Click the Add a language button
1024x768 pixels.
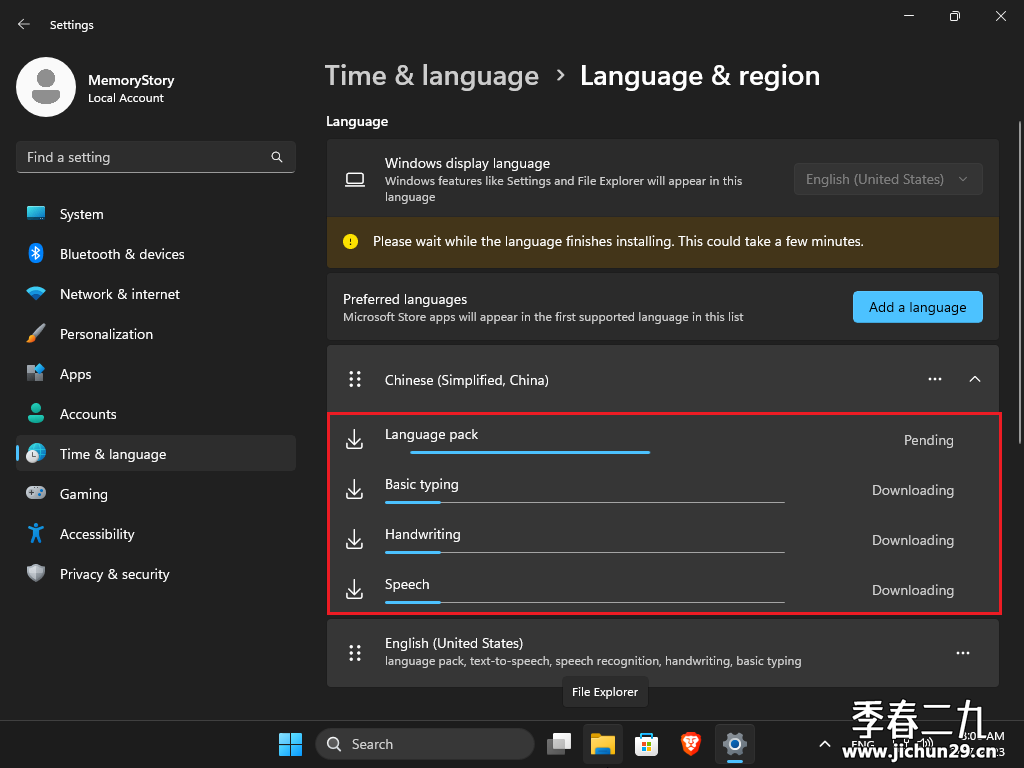(918, 307)
